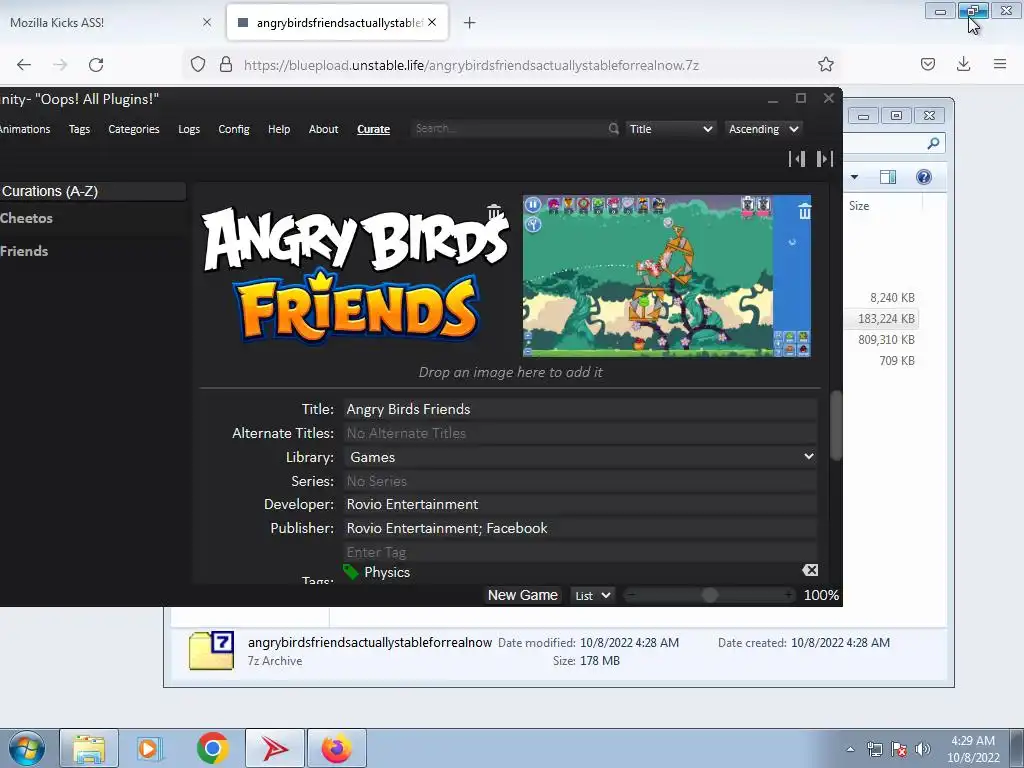This screenshot has width=1024, height=768.
Task: Click the Publisher field
Action: (x=581, y=528)
